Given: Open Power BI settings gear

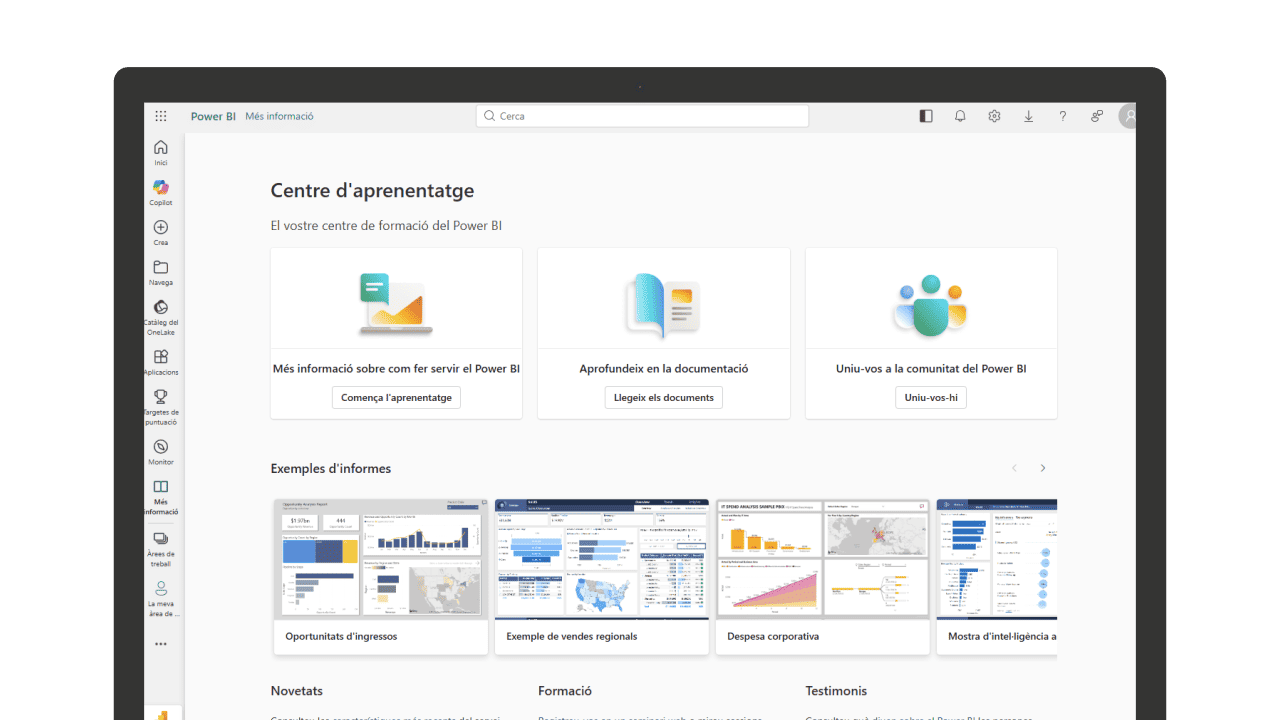Looking at the screenshot, I should 994,115.
